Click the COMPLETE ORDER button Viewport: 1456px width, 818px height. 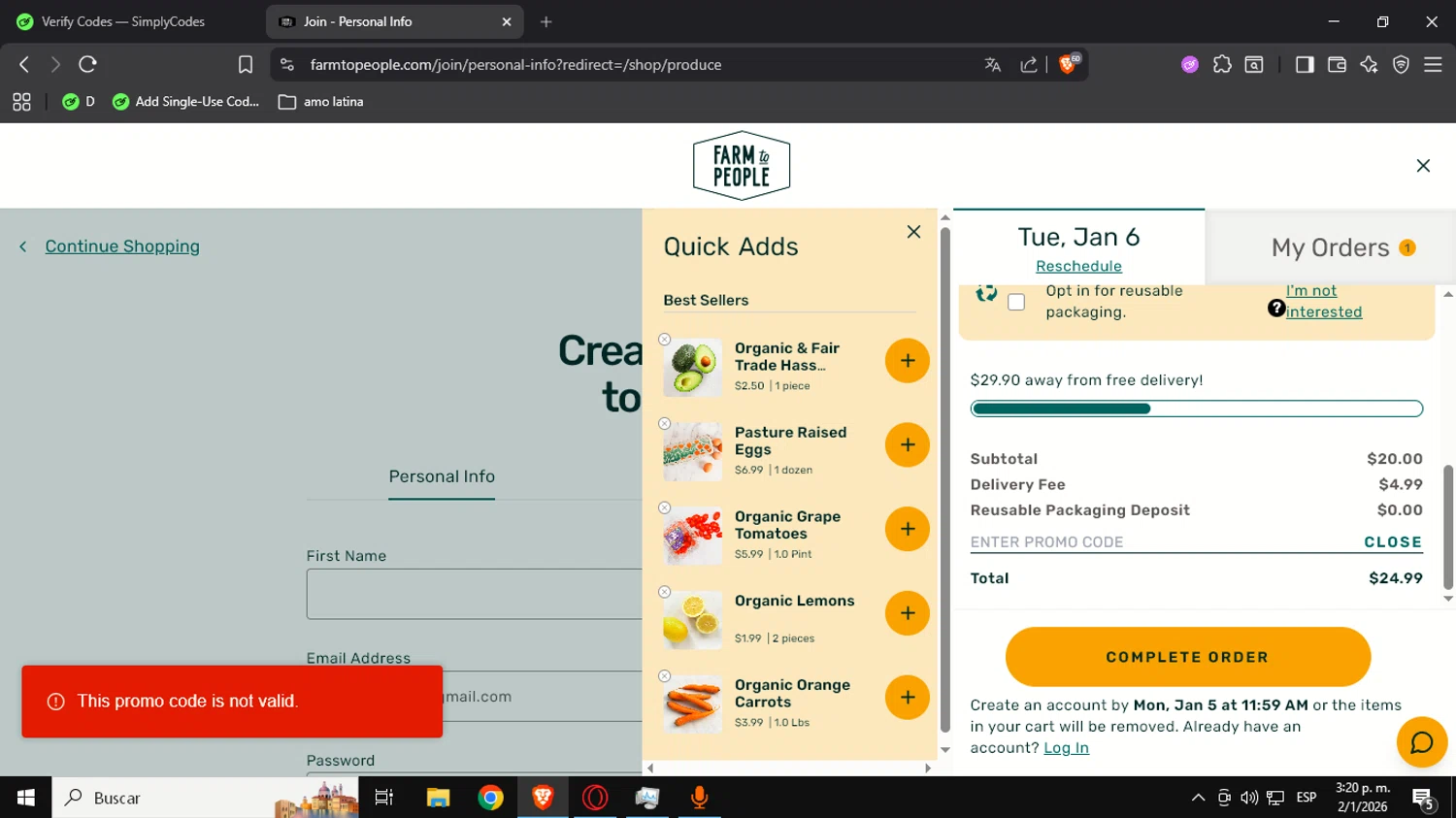(x=1187, y=657)
